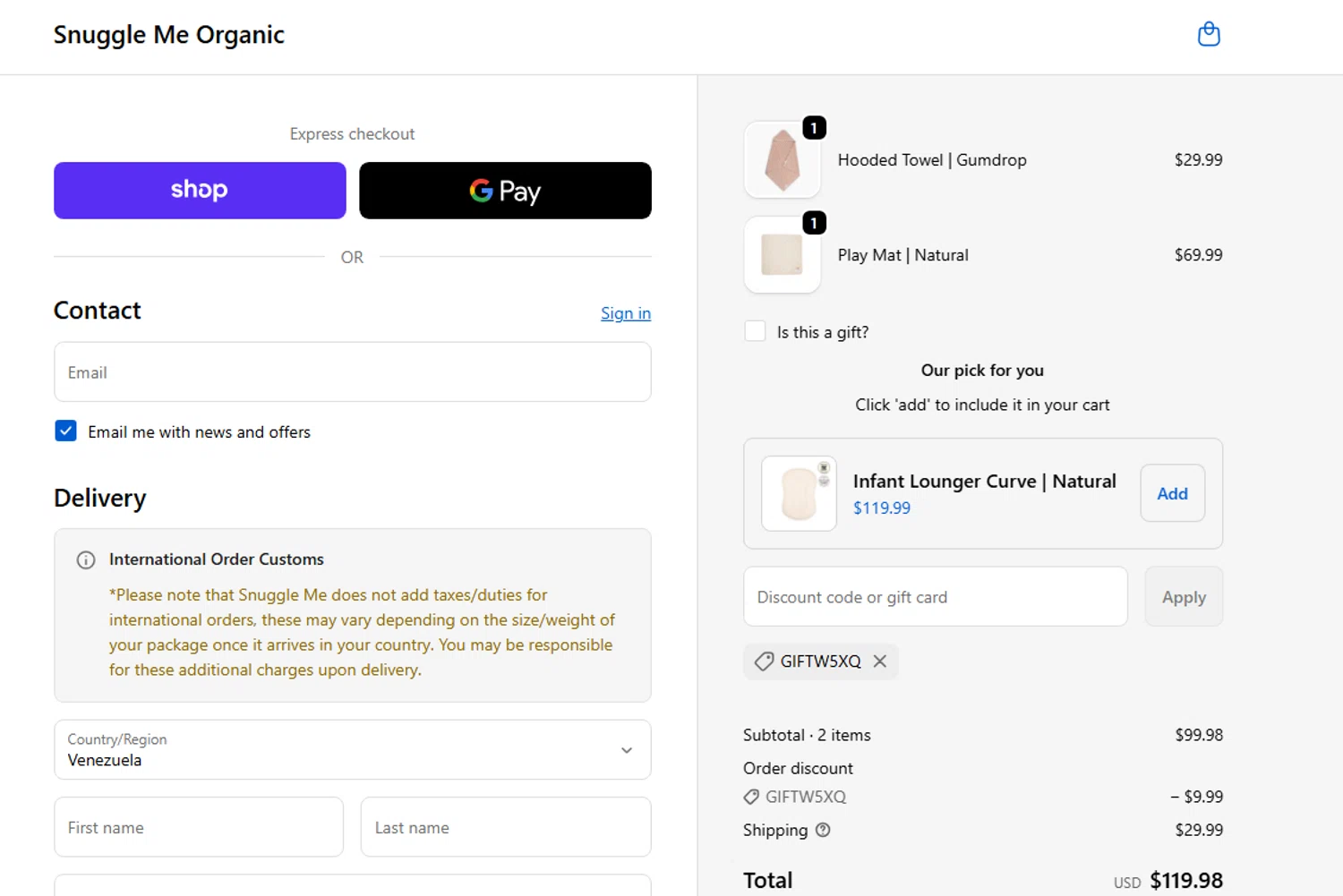Remove the GIFTW5XQ discount code chip
1343x896 pixels.
pos(880,661)
